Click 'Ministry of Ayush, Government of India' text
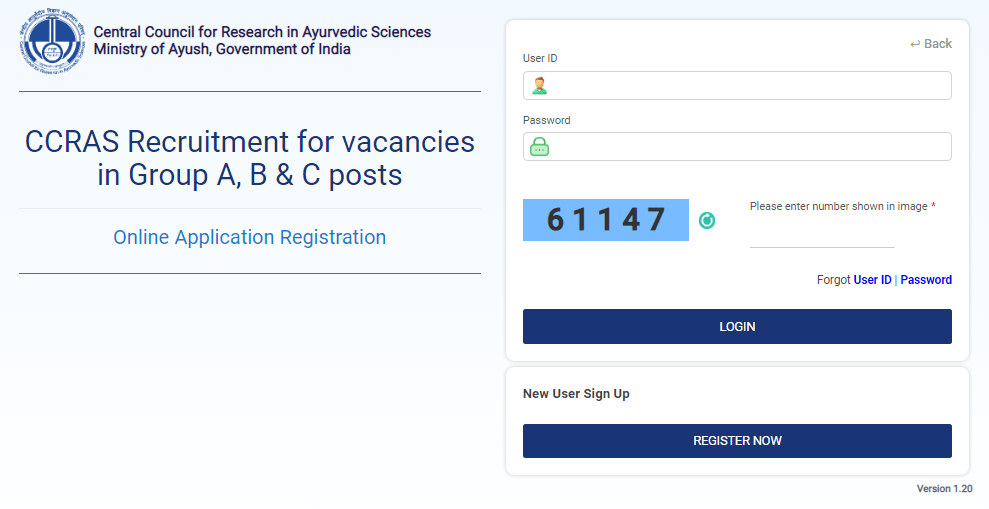Image resolution: width=989 pixels, height=509 pixels. 222,50
